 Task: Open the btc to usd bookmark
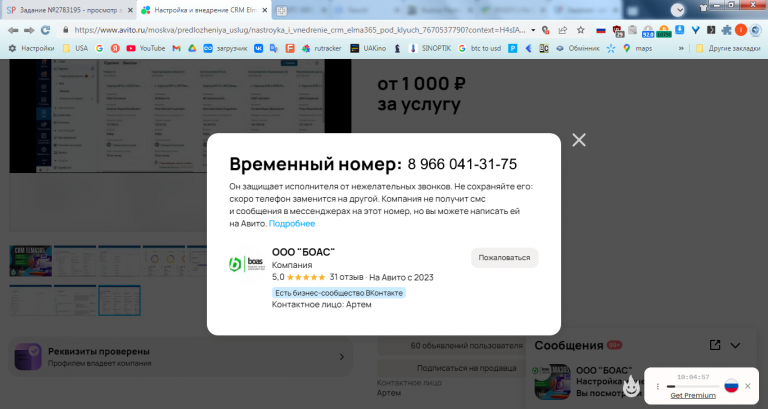click(x=480, y=48)
